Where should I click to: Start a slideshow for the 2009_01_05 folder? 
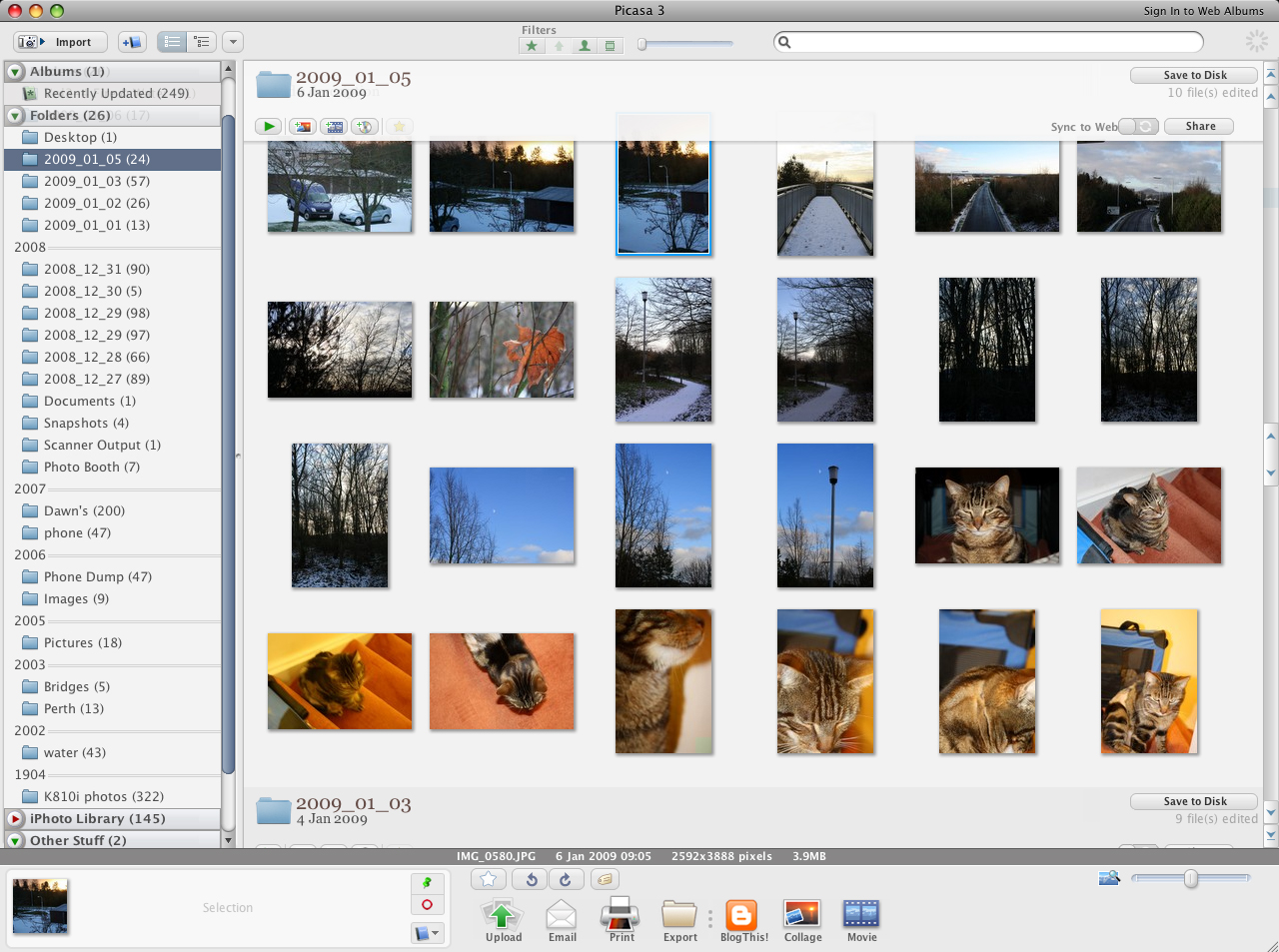(269, 126)
